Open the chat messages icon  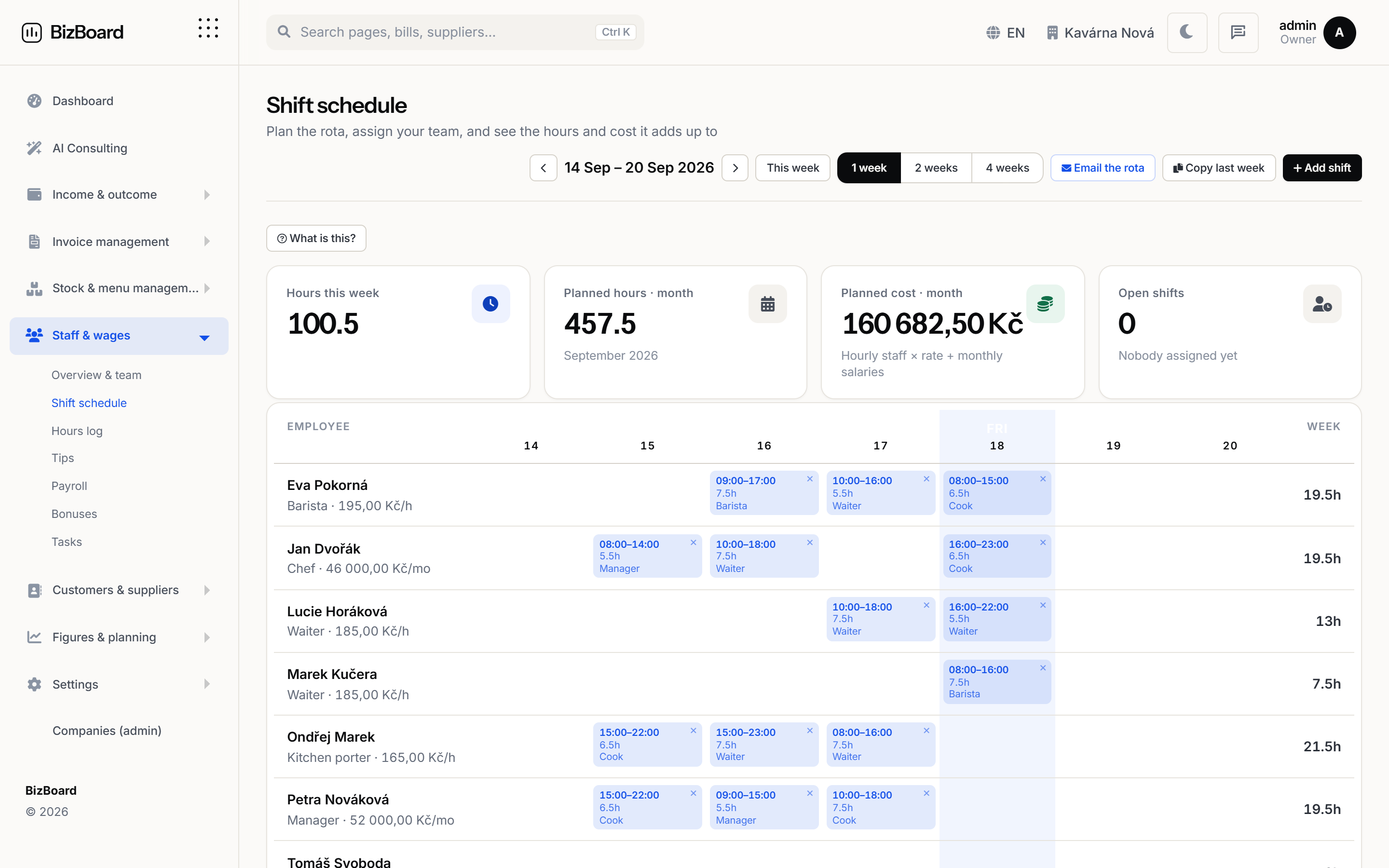coord(1238,32)
